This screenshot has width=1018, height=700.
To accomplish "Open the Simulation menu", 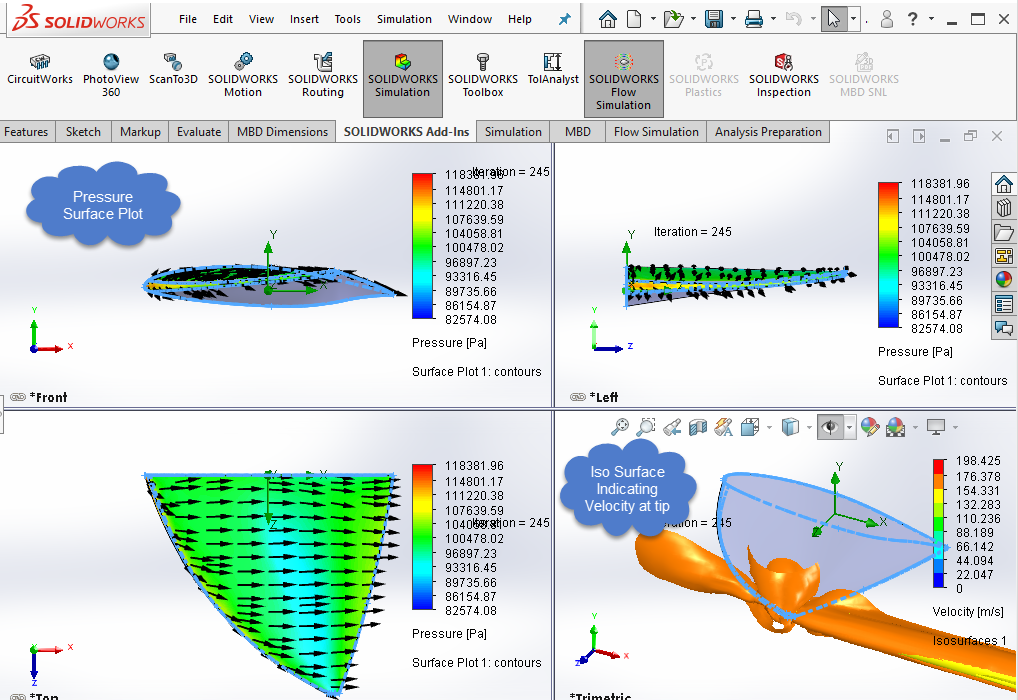I will (404, 18).
